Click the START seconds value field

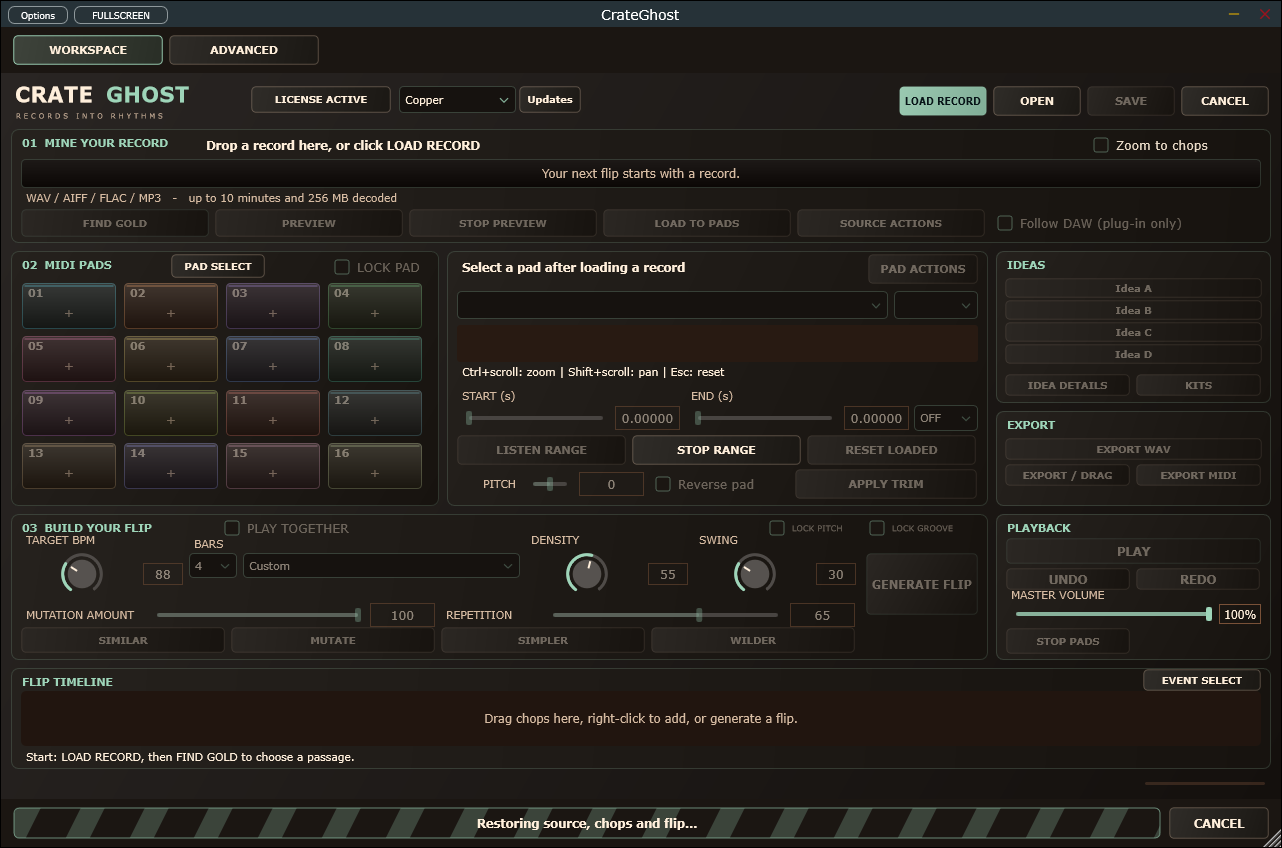pyautogui.click(x=647, y=419)
